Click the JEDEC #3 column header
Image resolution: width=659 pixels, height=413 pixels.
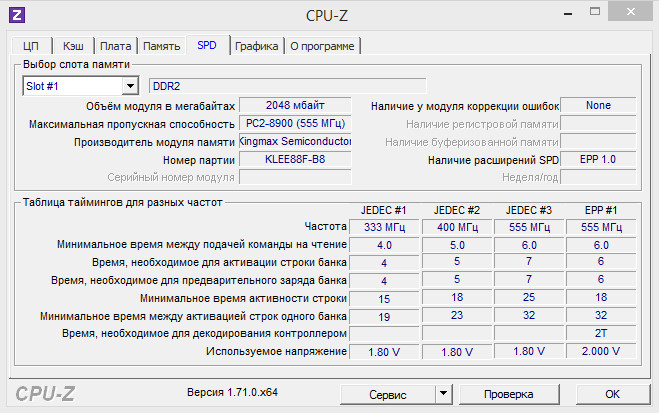529,210
